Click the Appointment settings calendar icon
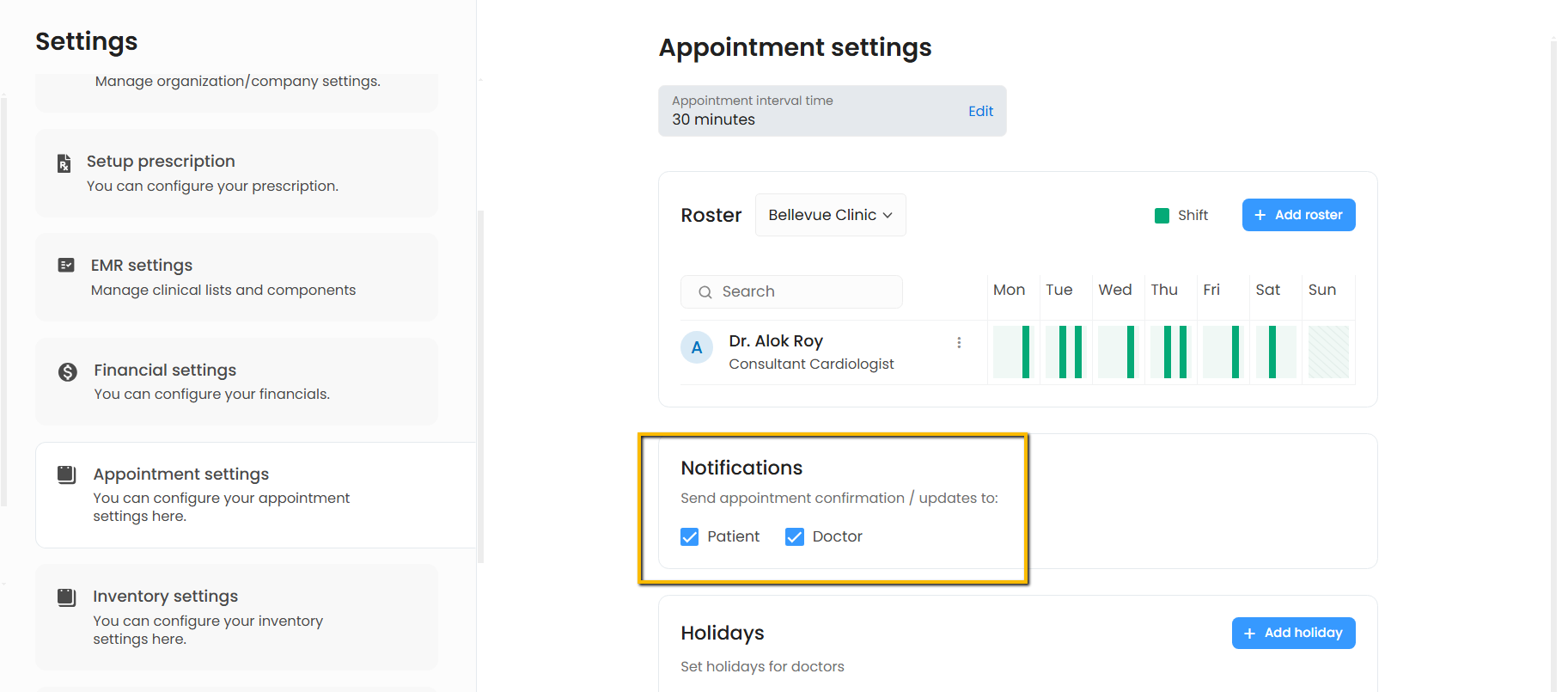1568x692 pixels. (67, 475)
